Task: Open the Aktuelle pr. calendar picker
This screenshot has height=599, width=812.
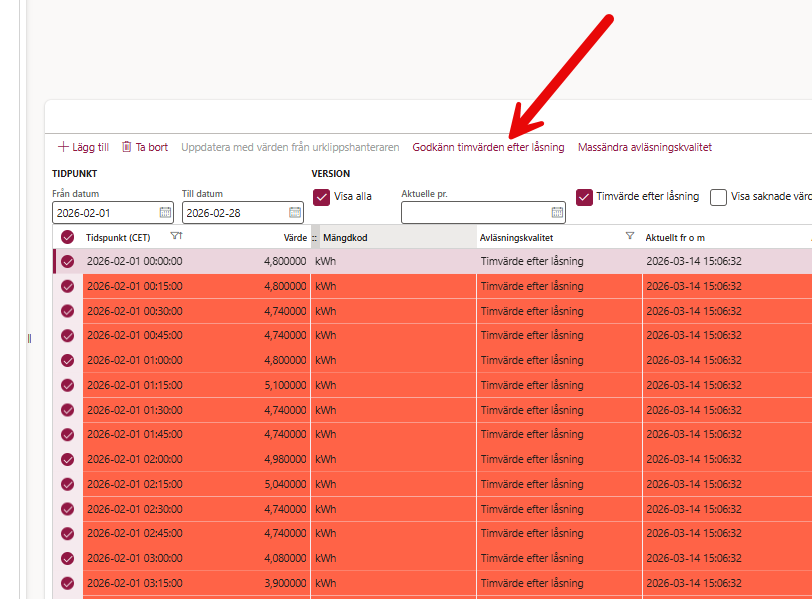Action: click(x=557, y=213)
